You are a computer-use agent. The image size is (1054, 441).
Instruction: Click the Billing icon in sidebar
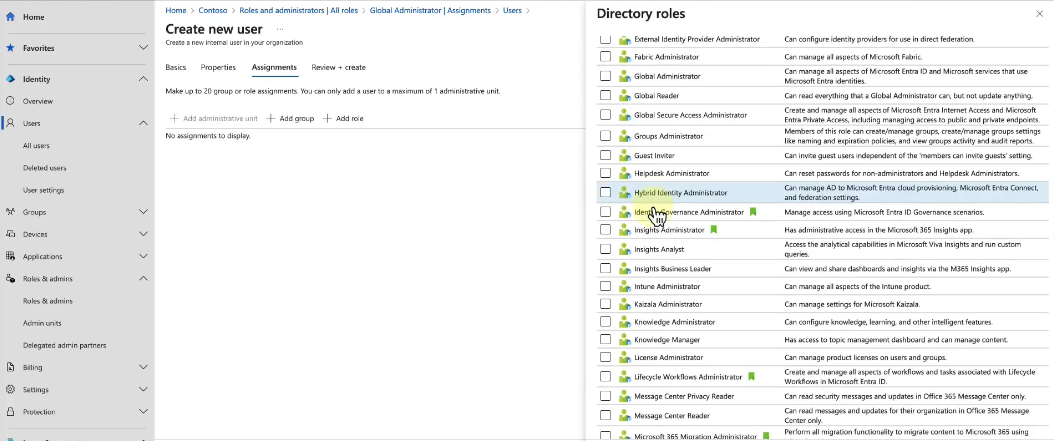[x=10, y=367]
